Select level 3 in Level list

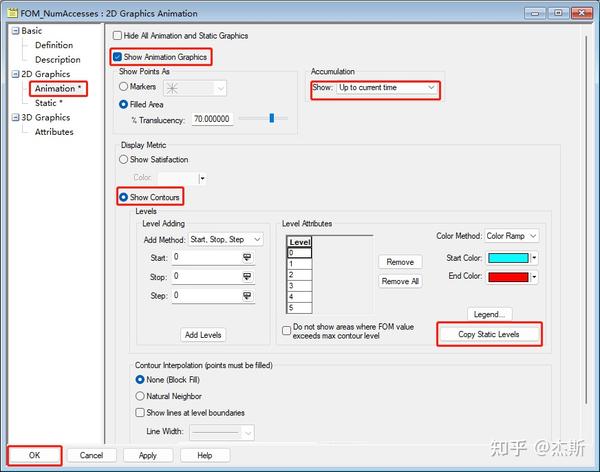300,286
